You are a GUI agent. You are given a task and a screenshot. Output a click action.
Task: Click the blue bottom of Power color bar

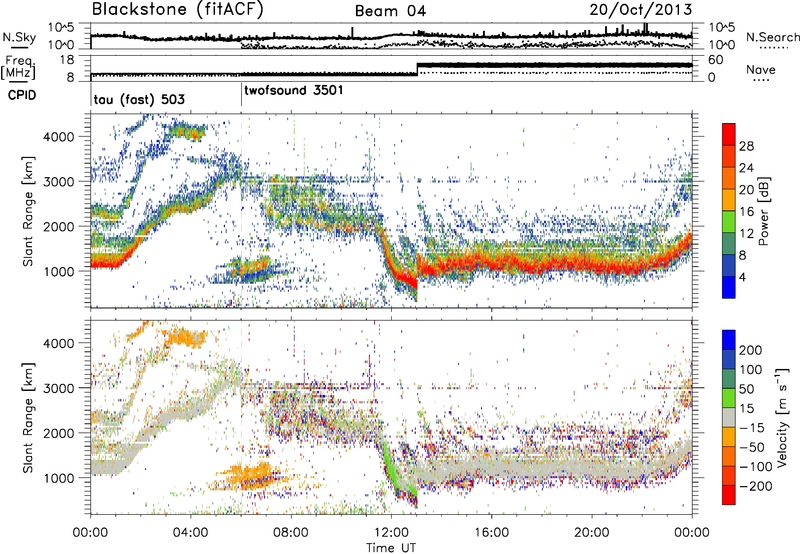click(729, 287)
